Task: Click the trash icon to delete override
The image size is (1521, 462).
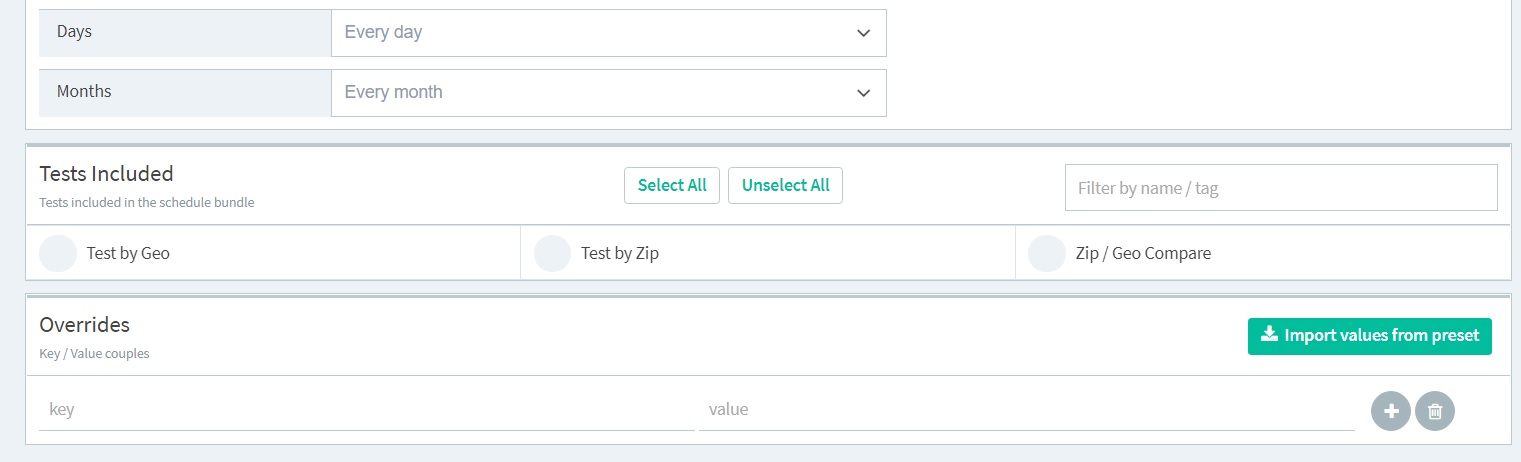Action: 1435,411
